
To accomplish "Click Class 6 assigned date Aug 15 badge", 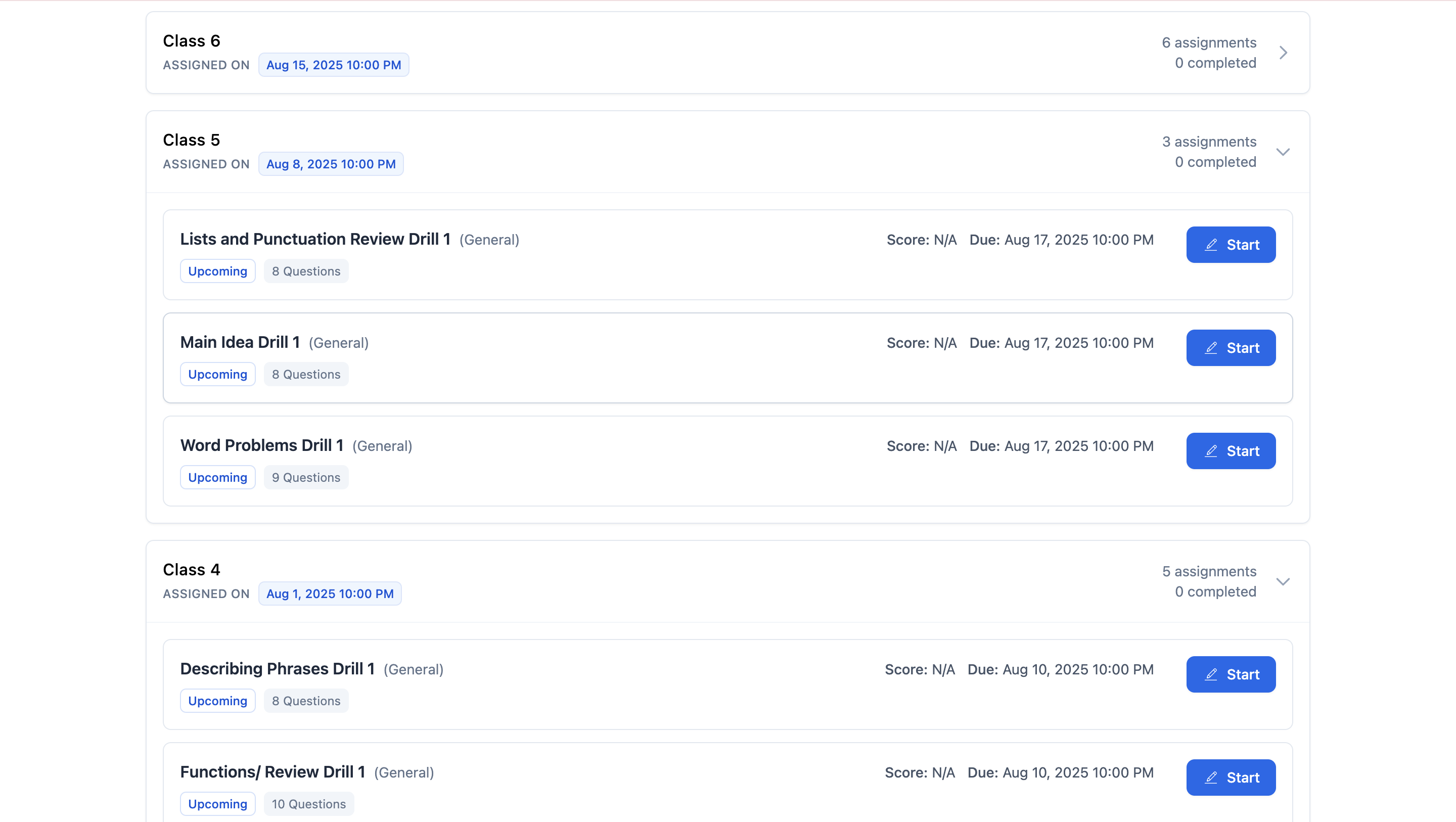I will pyautogui.click(x=334, y=65).
